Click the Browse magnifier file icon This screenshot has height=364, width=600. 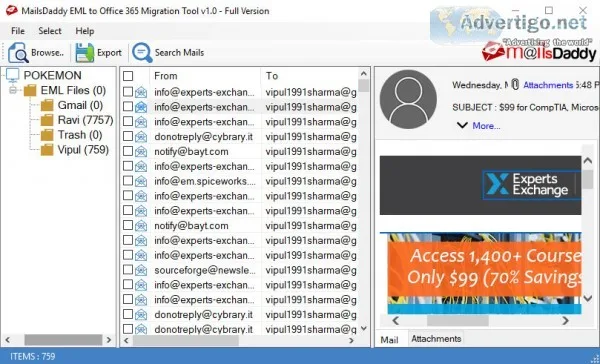tap(18, 52)
